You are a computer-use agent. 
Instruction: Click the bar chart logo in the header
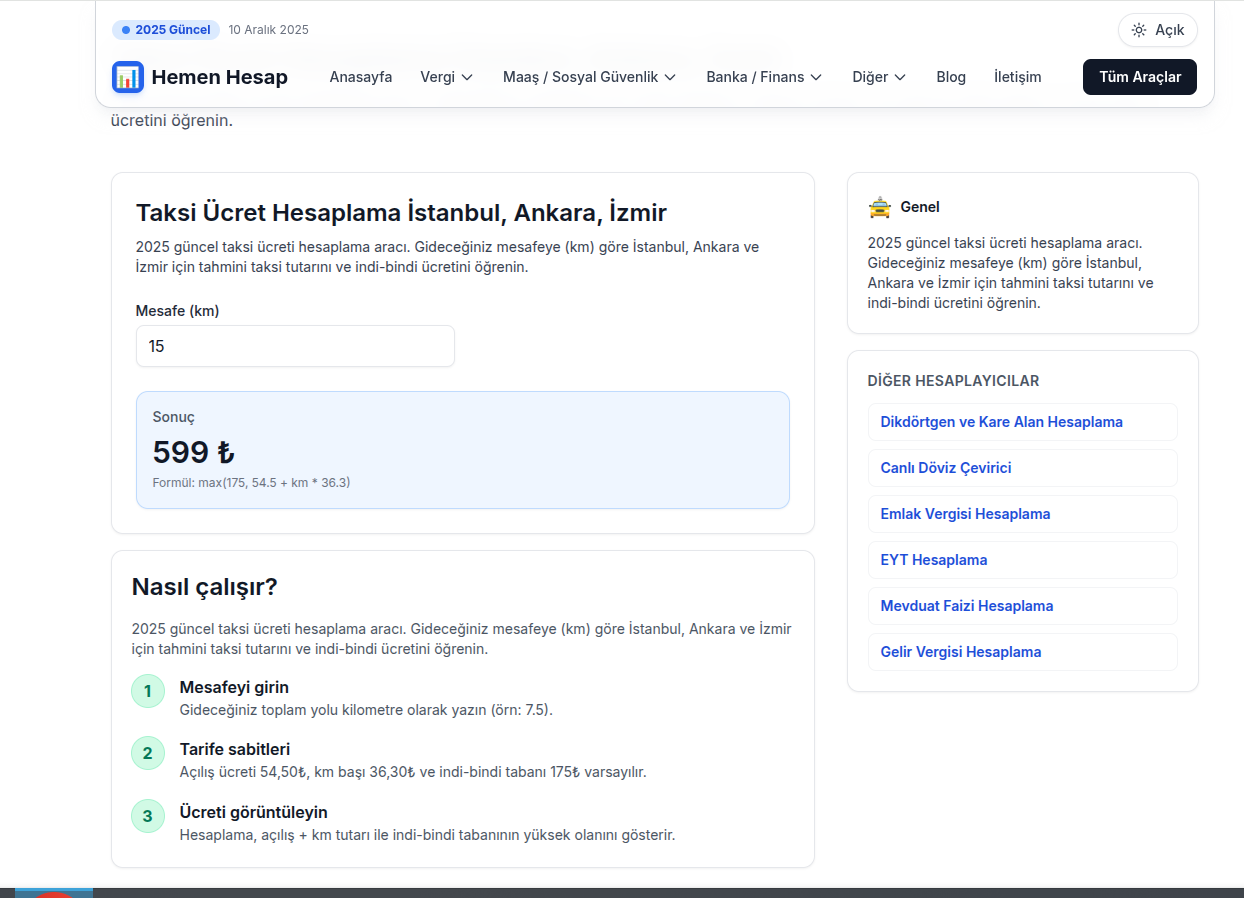127,76
